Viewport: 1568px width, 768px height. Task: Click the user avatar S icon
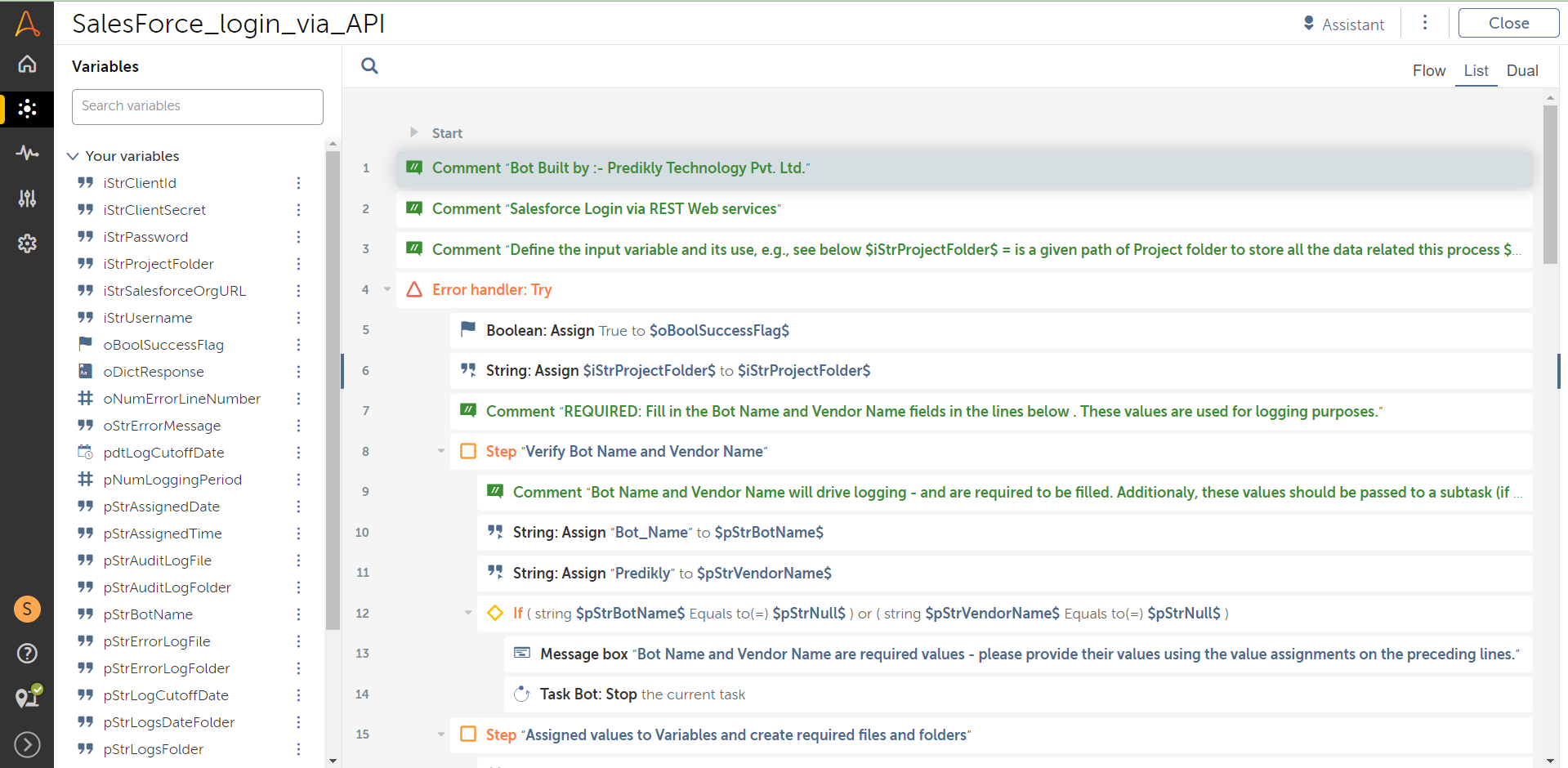(27, 609)
